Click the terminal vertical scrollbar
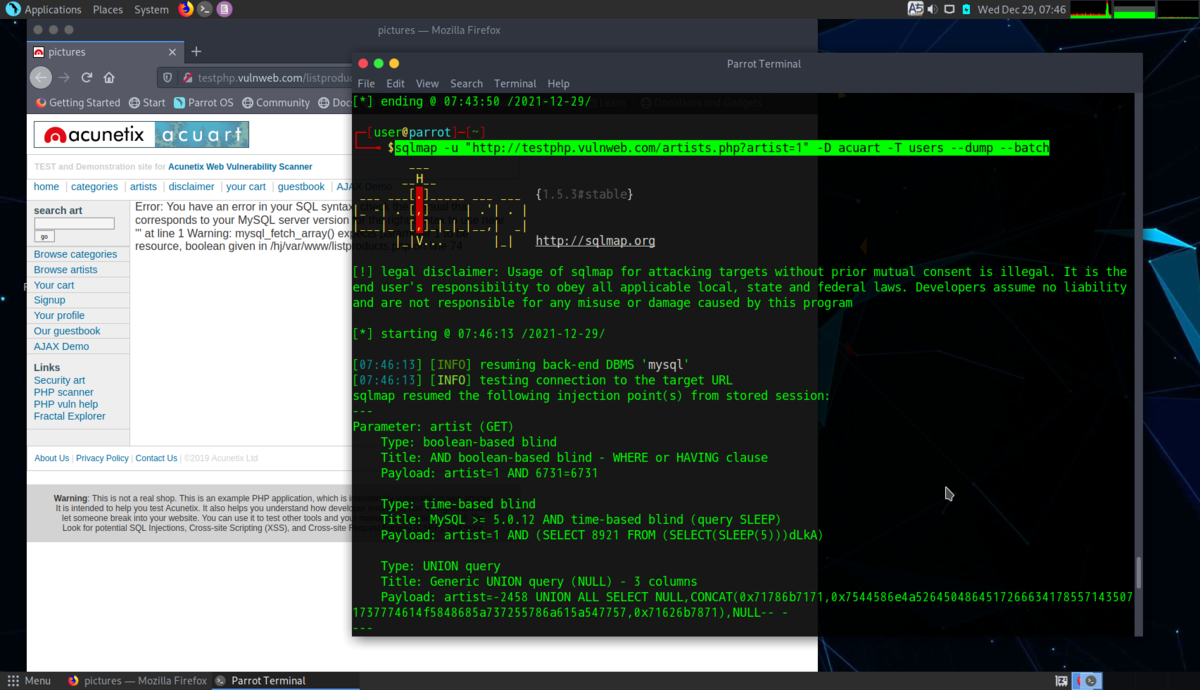The width and height of the screenshot is (1200, 690). [x=1137, y=573]
